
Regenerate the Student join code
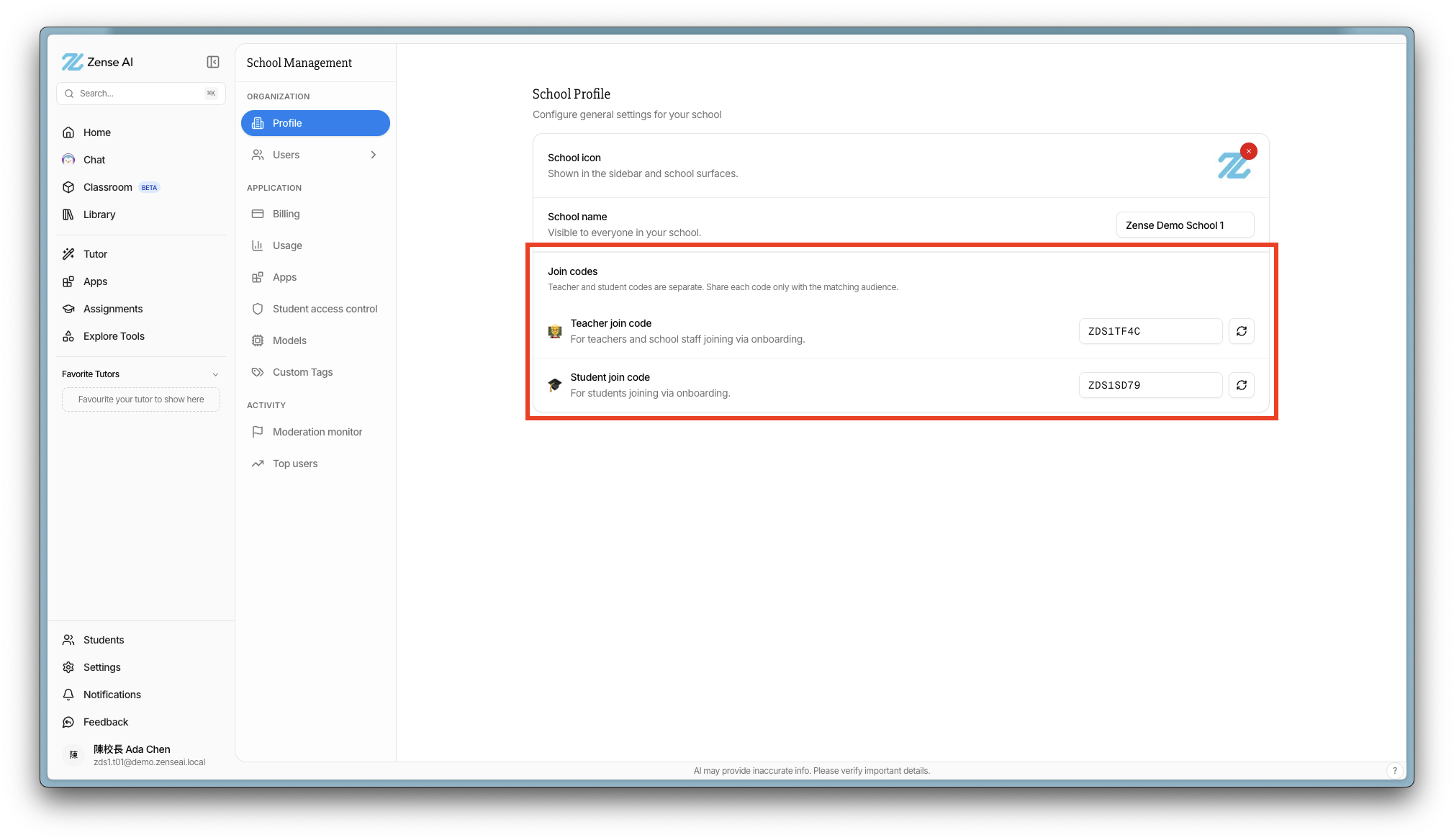[1242, 385]
